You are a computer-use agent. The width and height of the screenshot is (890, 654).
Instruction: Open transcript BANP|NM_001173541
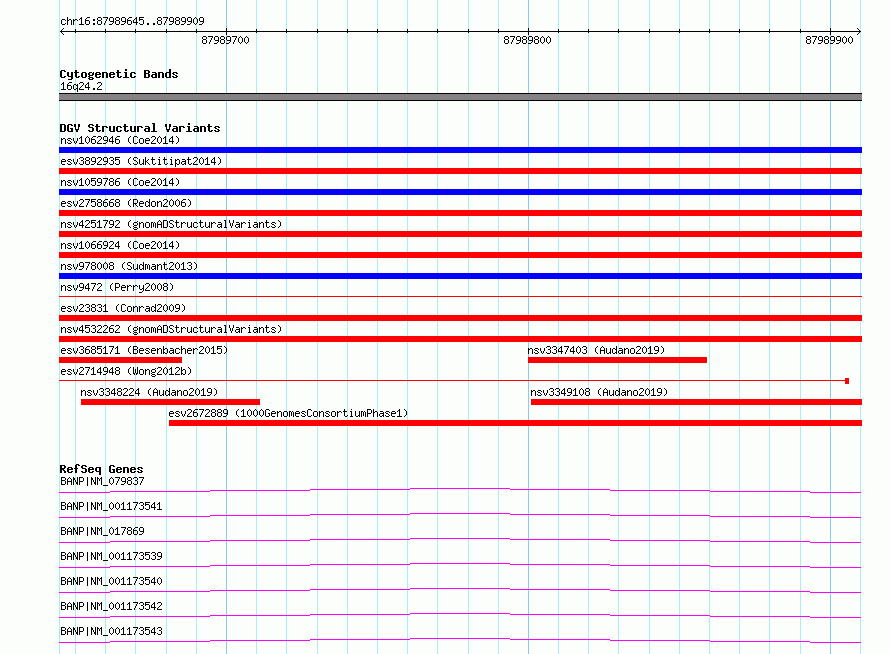click(111, 506)
